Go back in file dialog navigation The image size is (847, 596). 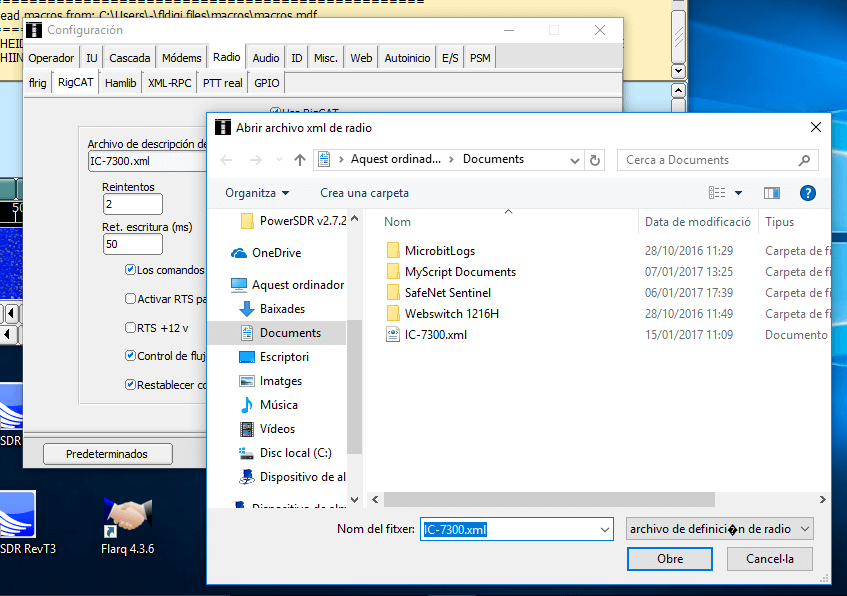tap(227, 160)
